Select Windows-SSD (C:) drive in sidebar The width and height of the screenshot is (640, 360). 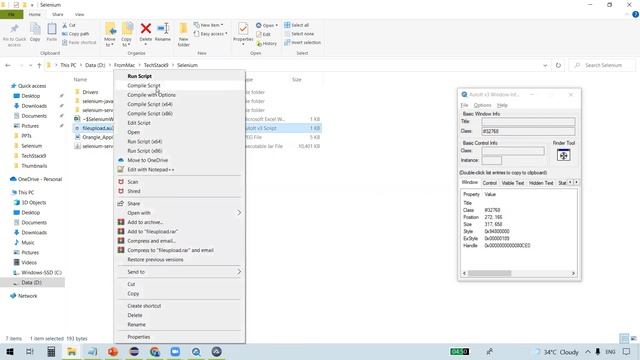click(41, 273)
